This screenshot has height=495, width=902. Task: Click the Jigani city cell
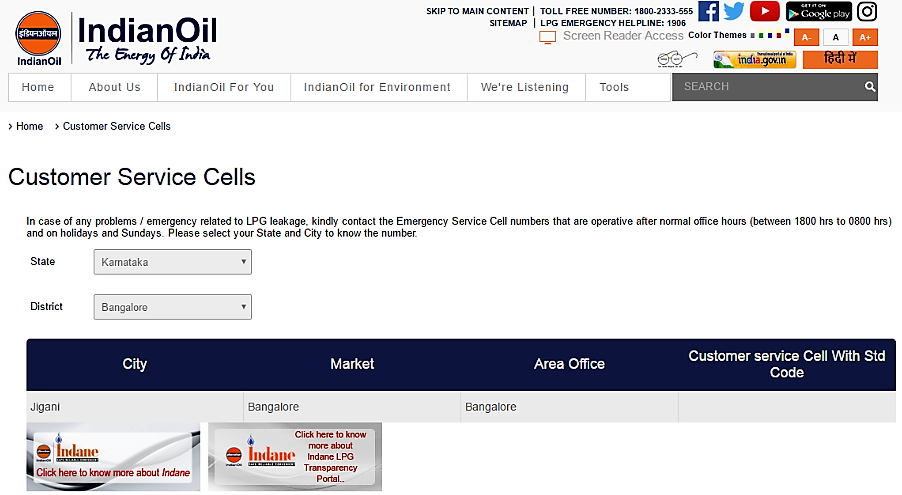click(135, 407)
